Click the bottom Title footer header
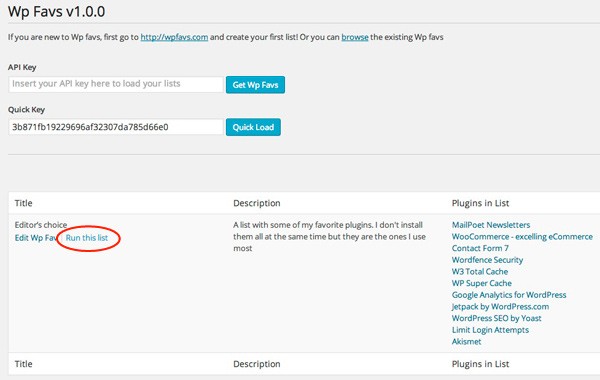This screenshot has height=380, width=600. pyautogui.click(x=23, y=364)
